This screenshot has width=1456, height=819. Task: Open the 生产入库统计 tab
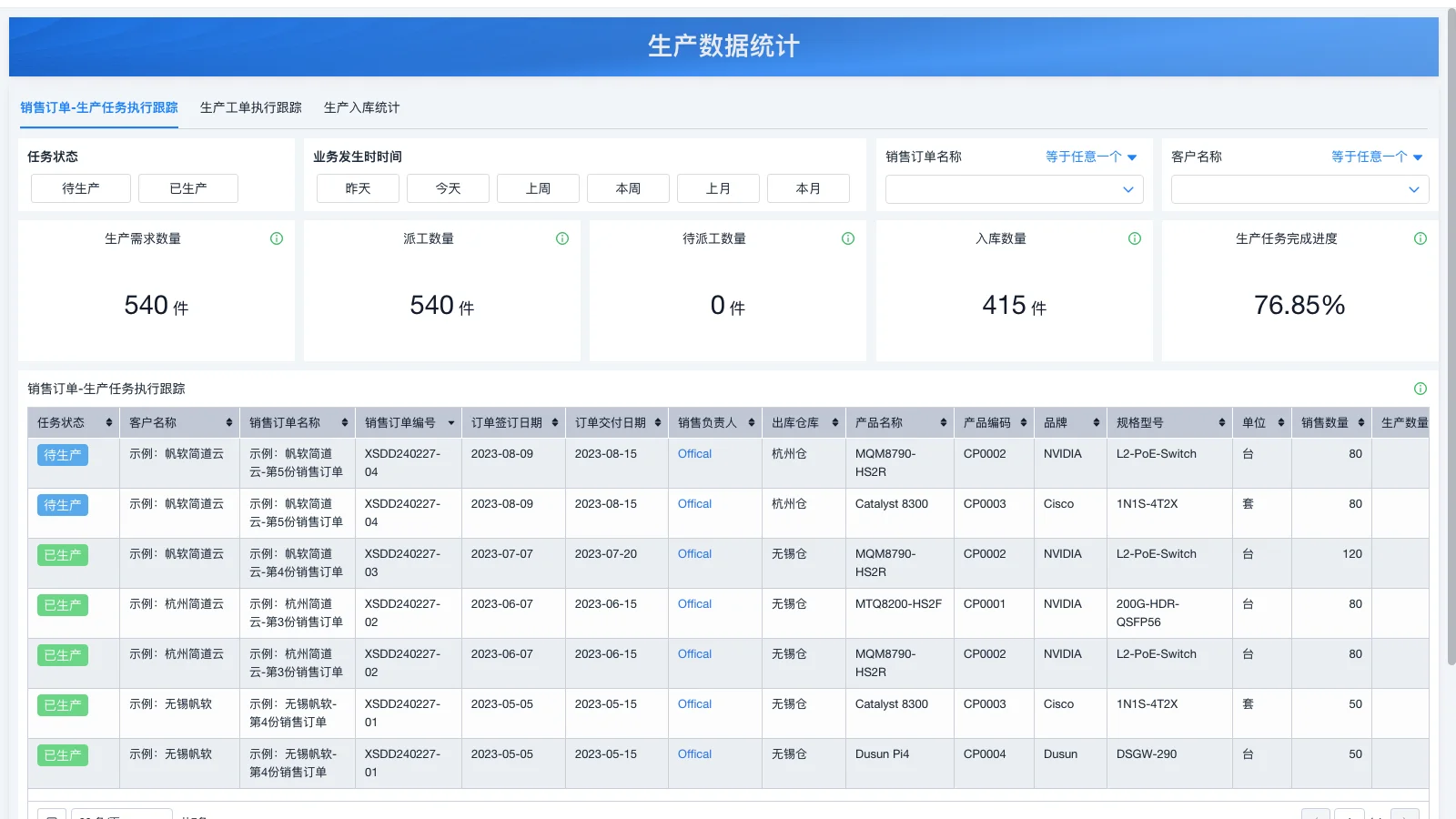click(x=361, y=107)
